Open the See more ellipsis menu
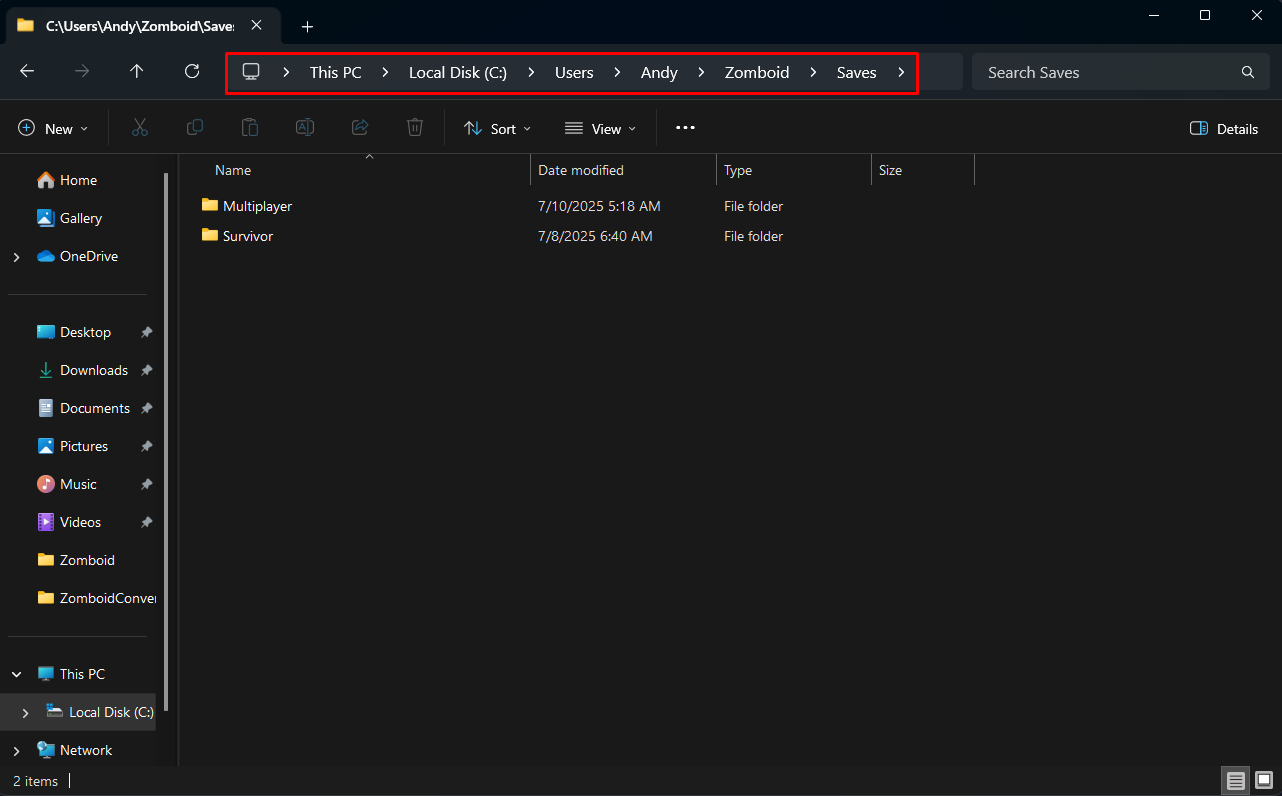 click(x=685, y=128)
